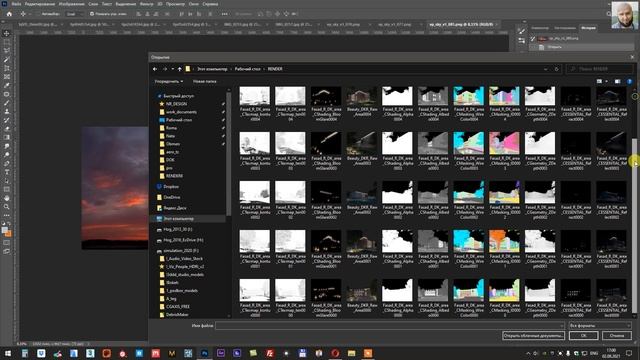640x360 pixels.
Task: Toggle Quick Mask mode button
Action: (x=7, y=242)
